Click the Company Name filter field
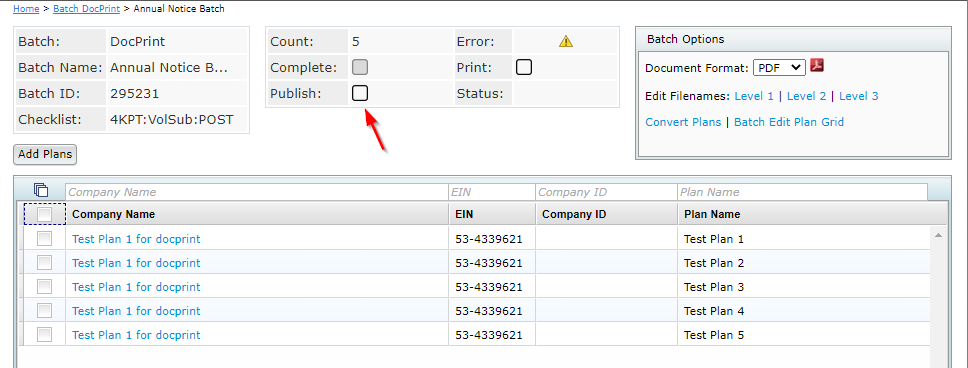 point(257,192)
